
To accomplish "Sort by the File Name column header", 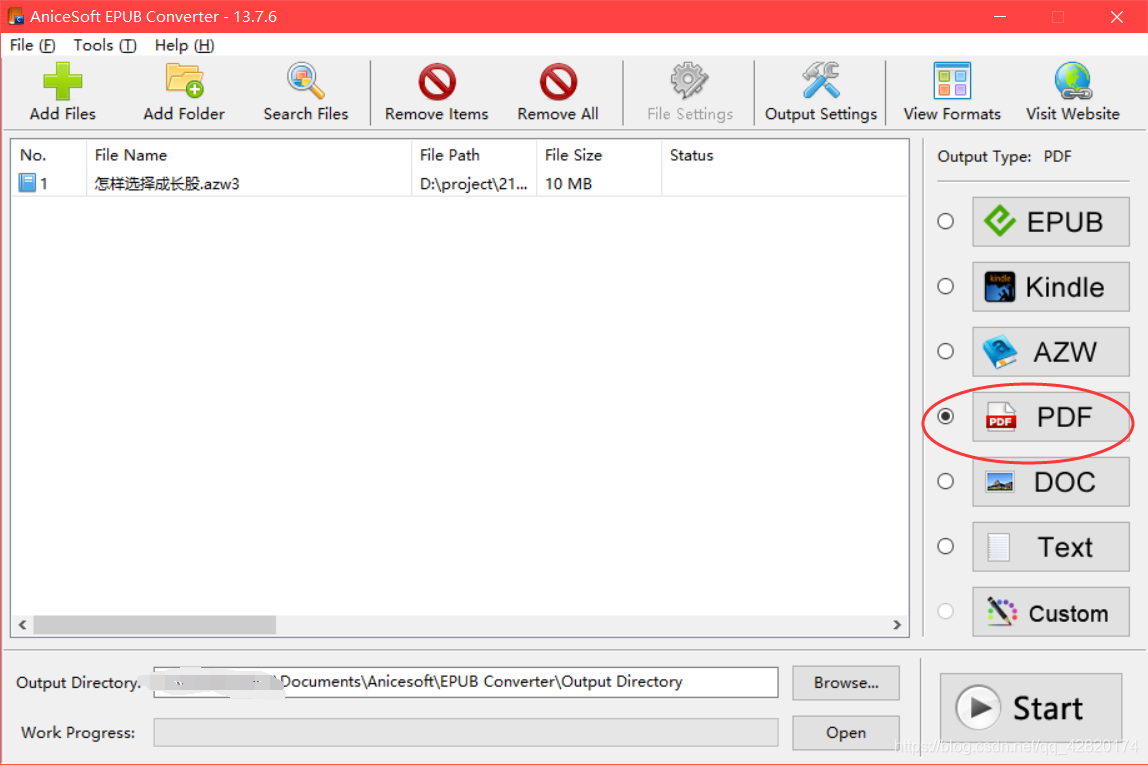I will [249, 155].
